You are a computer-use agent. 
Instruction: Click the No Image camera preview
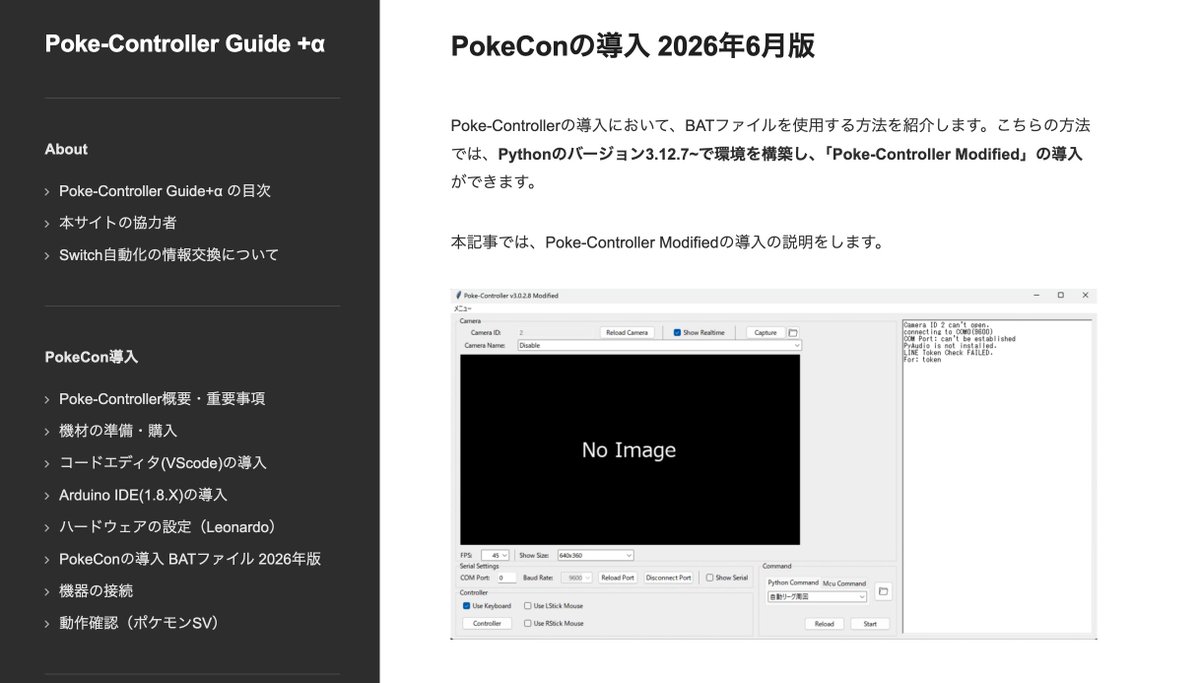coord(630,450)
